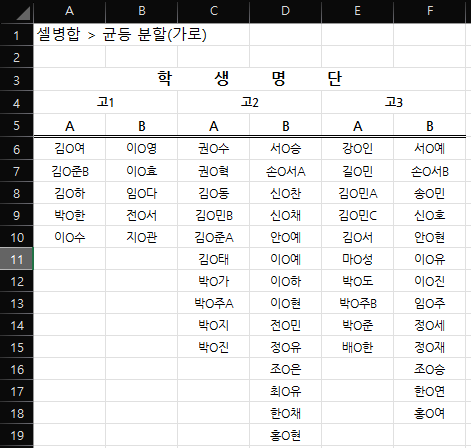Select column D header

pyautogui.click(x=286, y=11)
